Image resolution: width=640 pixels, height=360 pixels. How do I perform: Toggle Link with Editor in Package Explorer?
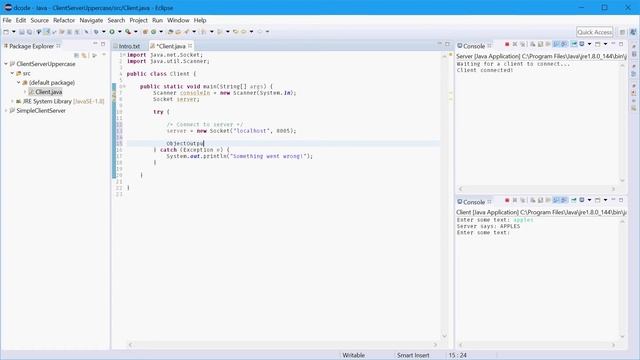84,55
